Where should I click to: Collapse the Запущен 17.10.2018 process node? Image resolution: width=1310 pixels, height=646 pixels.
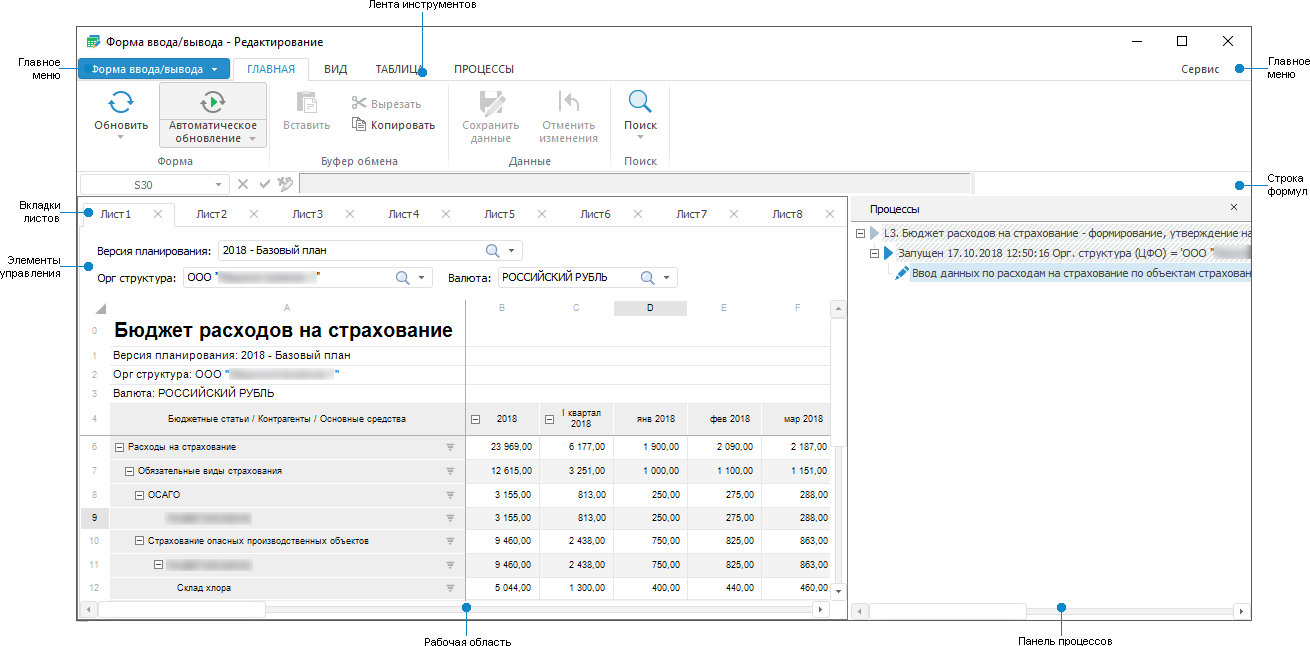point(873,253)
